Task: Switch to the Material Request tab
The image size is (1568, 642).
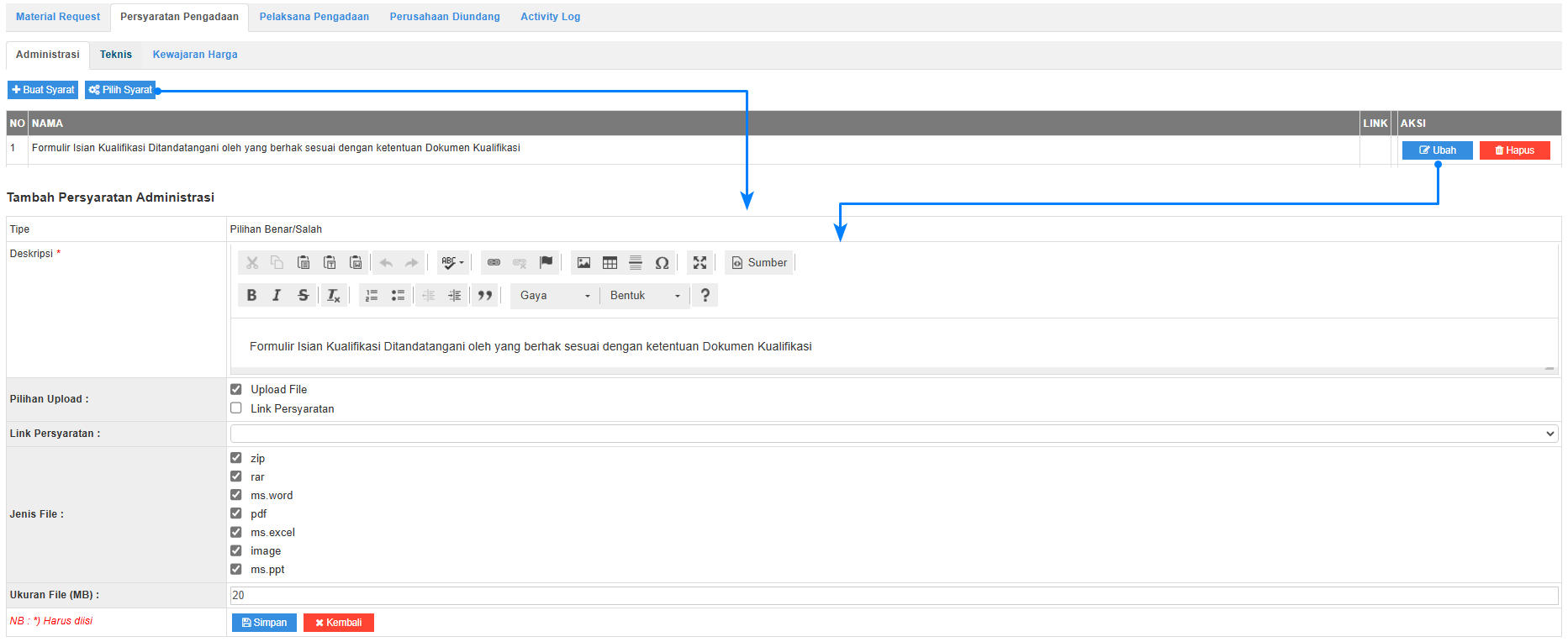Action: click(x=58, y=17)
